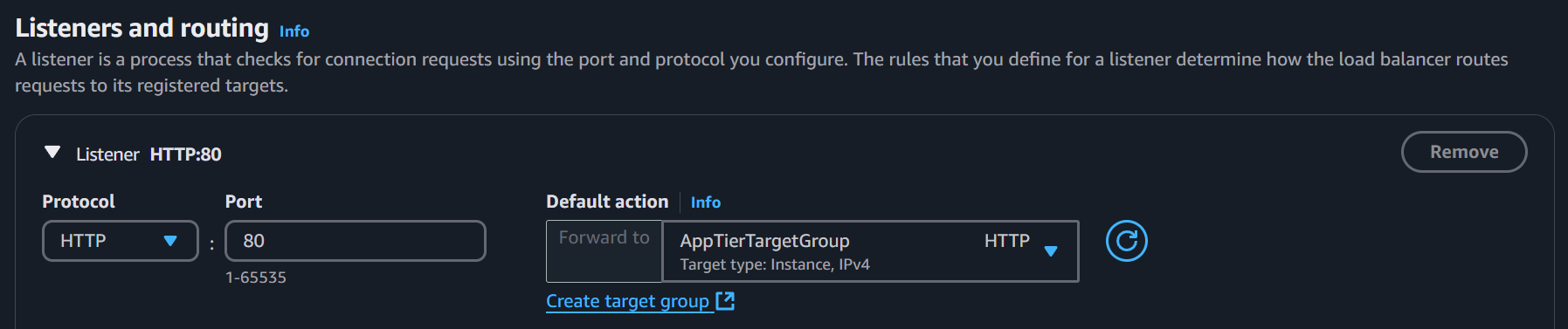1568x329 pixels.
Task: Click the Port field label
Action: (244, 202)
